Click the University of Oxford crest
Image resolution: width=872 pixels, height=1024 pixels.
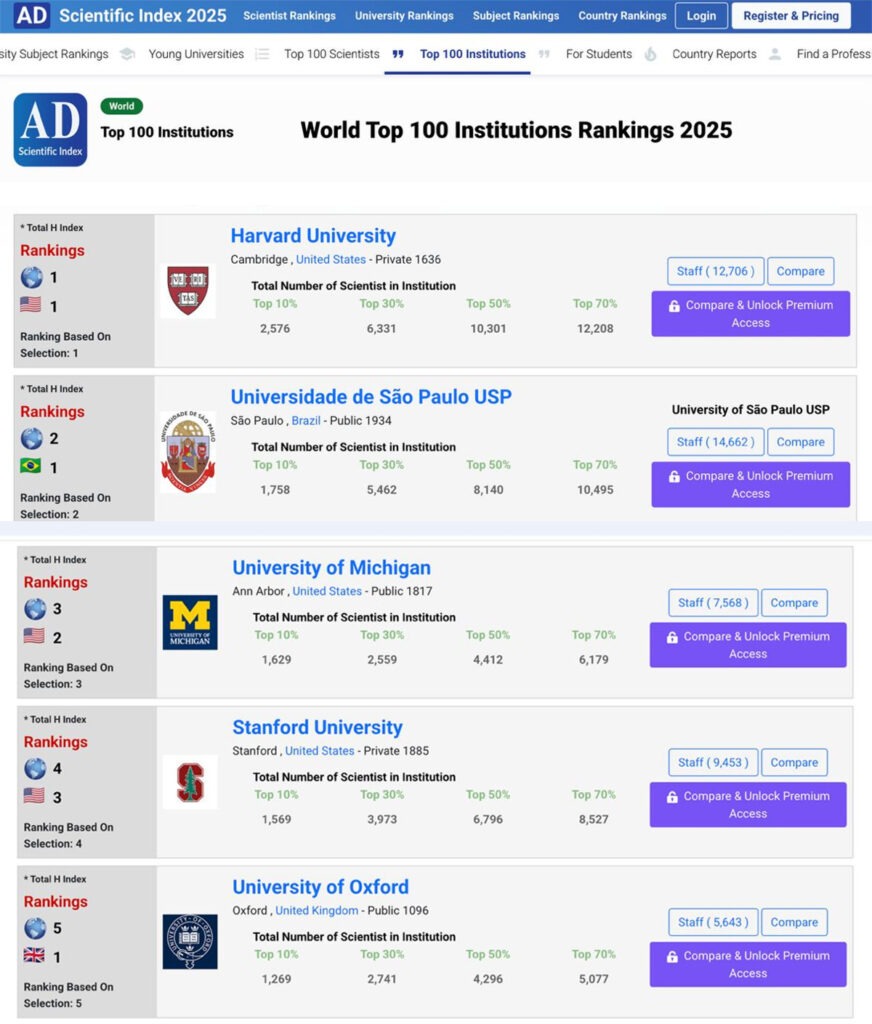[190, 941]
